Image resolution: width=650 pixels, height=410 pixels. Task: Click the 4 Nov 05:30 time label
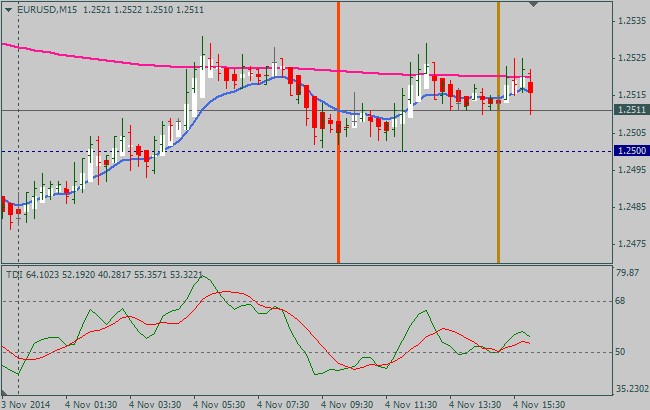pyautogui.click(x=219, y=404)
